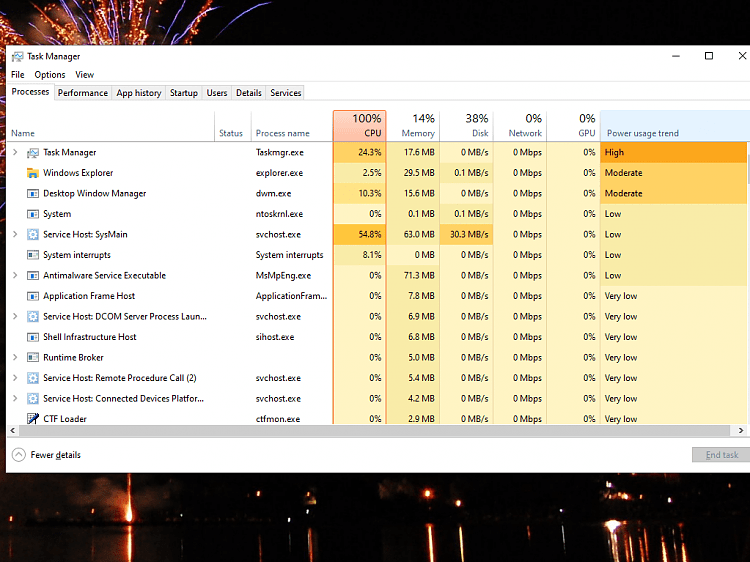This screenshot has width=750, height=562.
Task: Sort by the CPU column header
Action: (360, 126)
